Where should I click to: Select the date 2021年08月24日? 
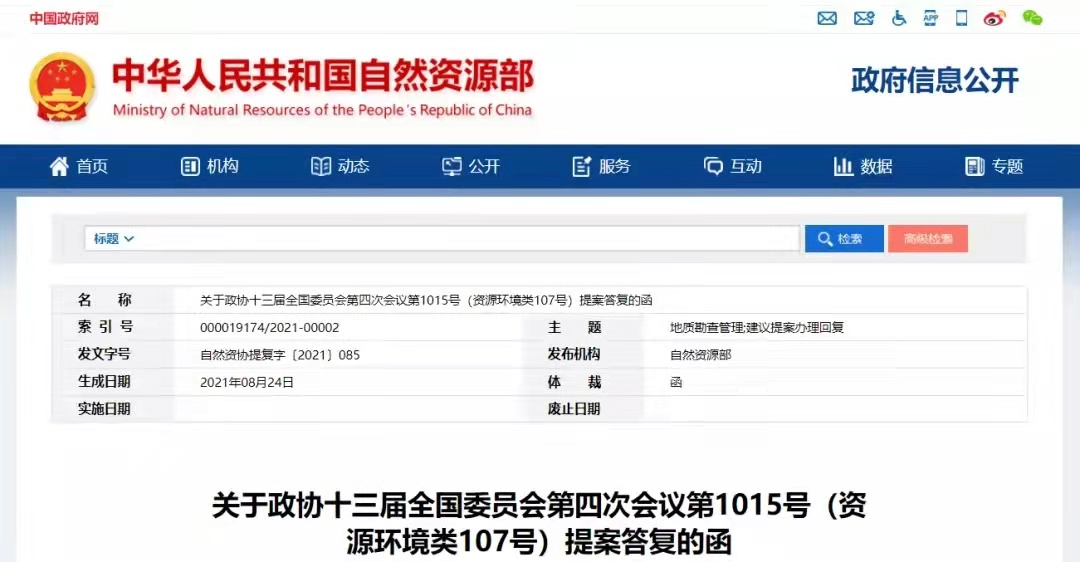tap(247, 382)
